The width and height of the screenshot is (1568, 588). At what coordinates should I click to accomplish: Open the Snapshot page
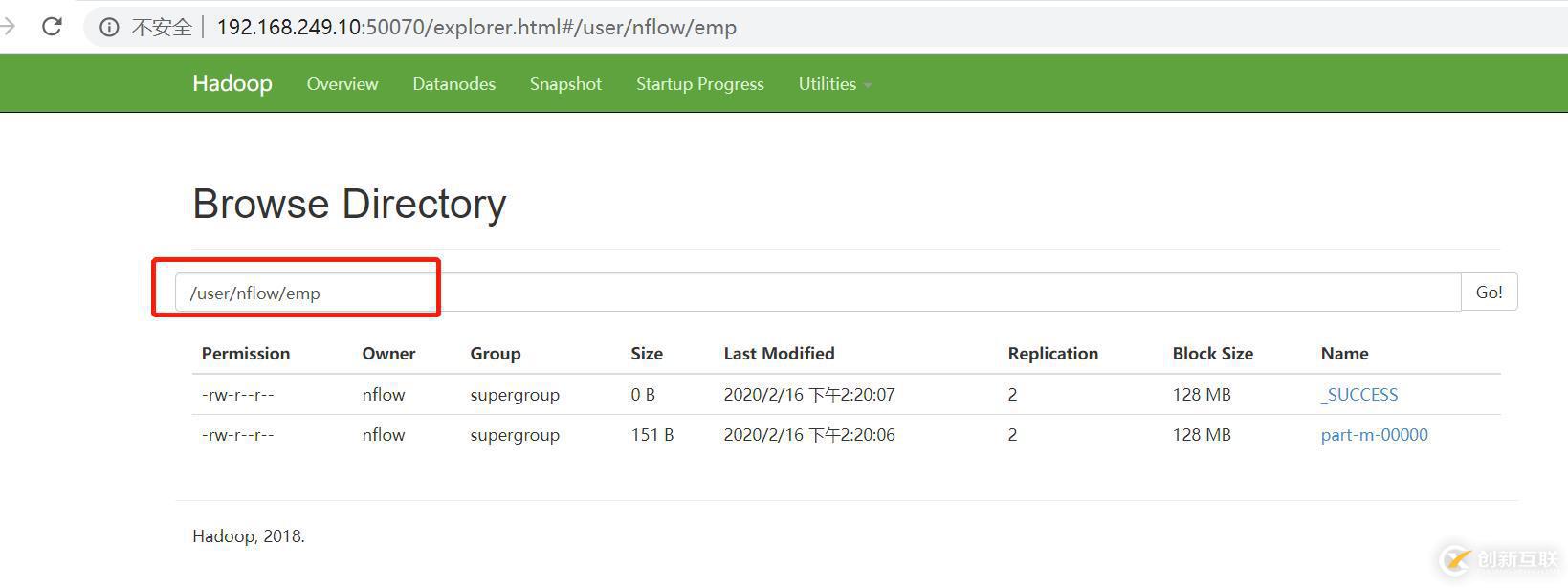click(565, 84)
